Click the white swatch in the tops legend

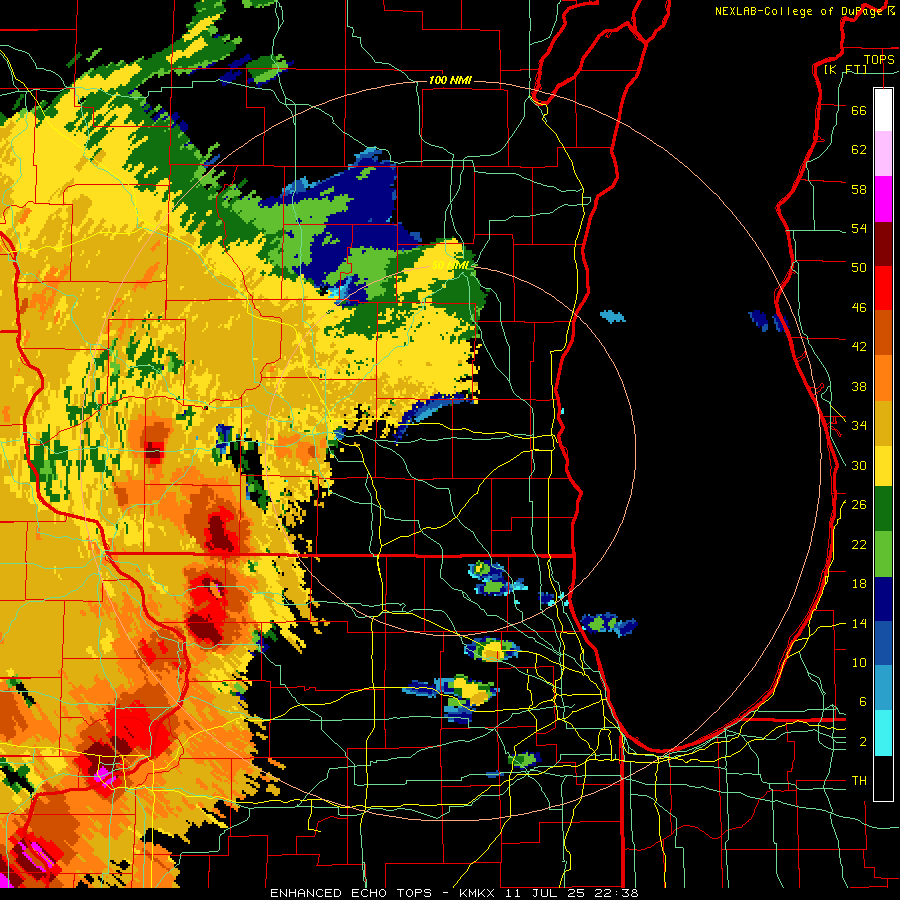coord(883,110)
